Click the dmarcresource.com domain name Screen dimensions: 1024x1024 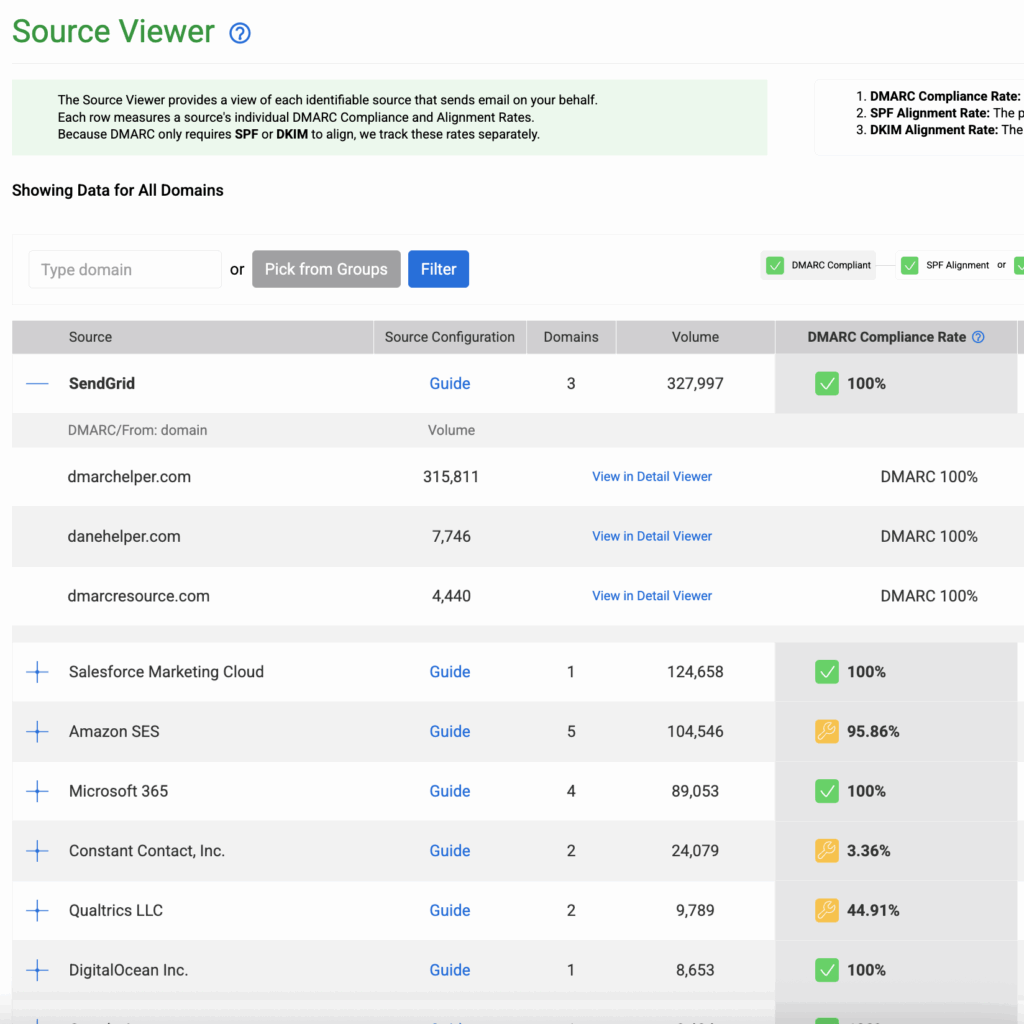[138, 596]
